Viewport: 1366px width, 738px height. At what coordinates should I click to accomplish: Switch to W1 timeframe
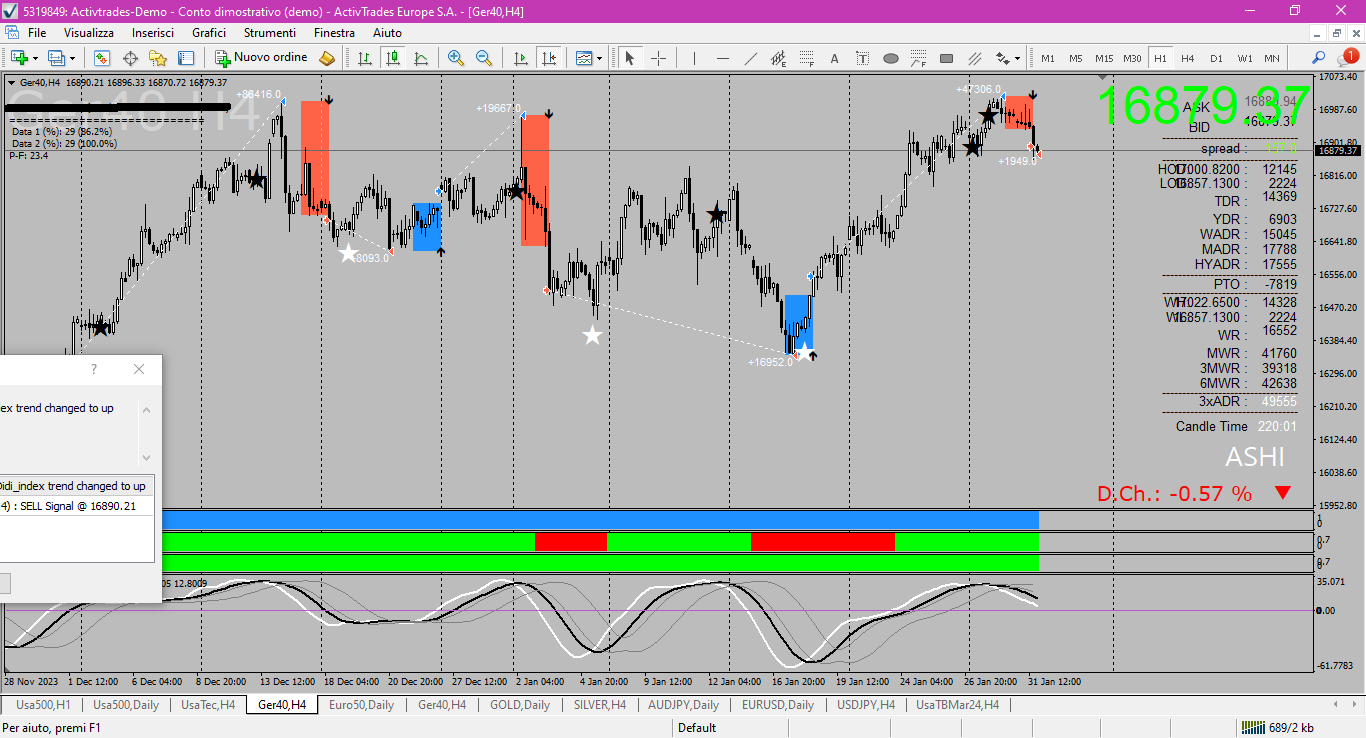pyautogui.click(x=1244, y=58)
